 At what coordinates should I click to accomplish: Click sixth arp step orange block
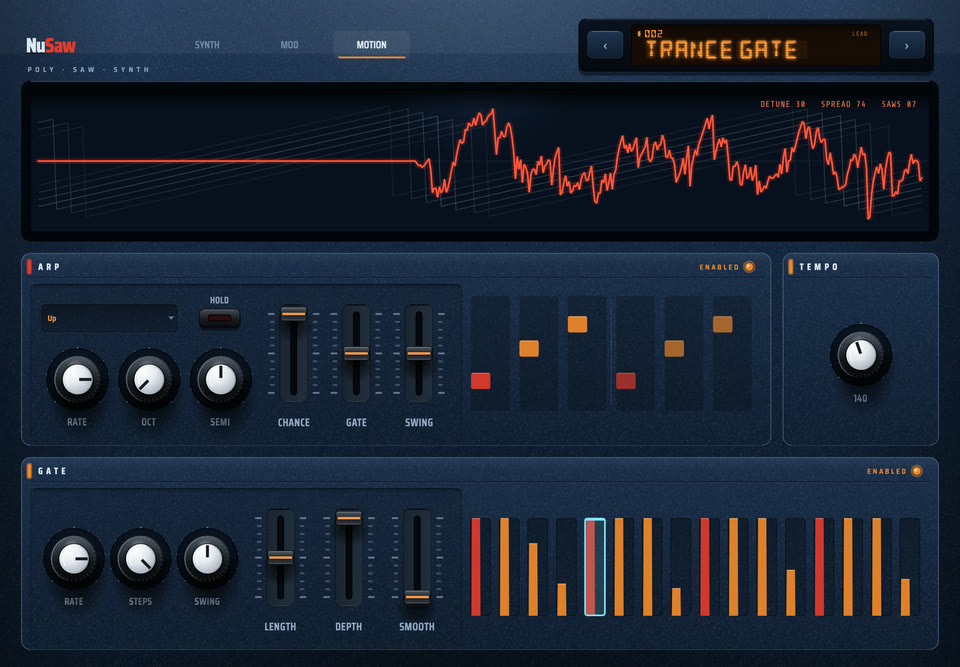[x=722, y=325]
